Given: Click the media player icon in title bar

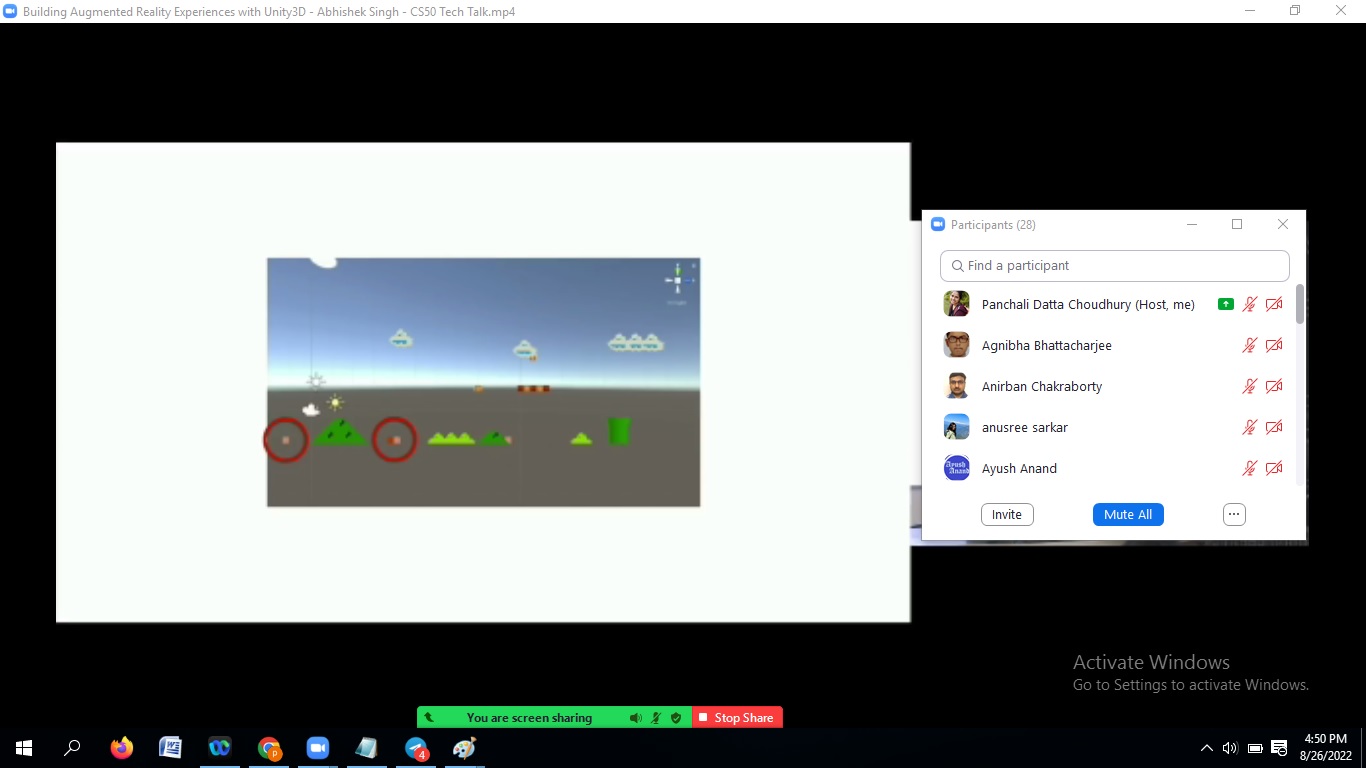Looking at the screenshot, I should [10, 11].
